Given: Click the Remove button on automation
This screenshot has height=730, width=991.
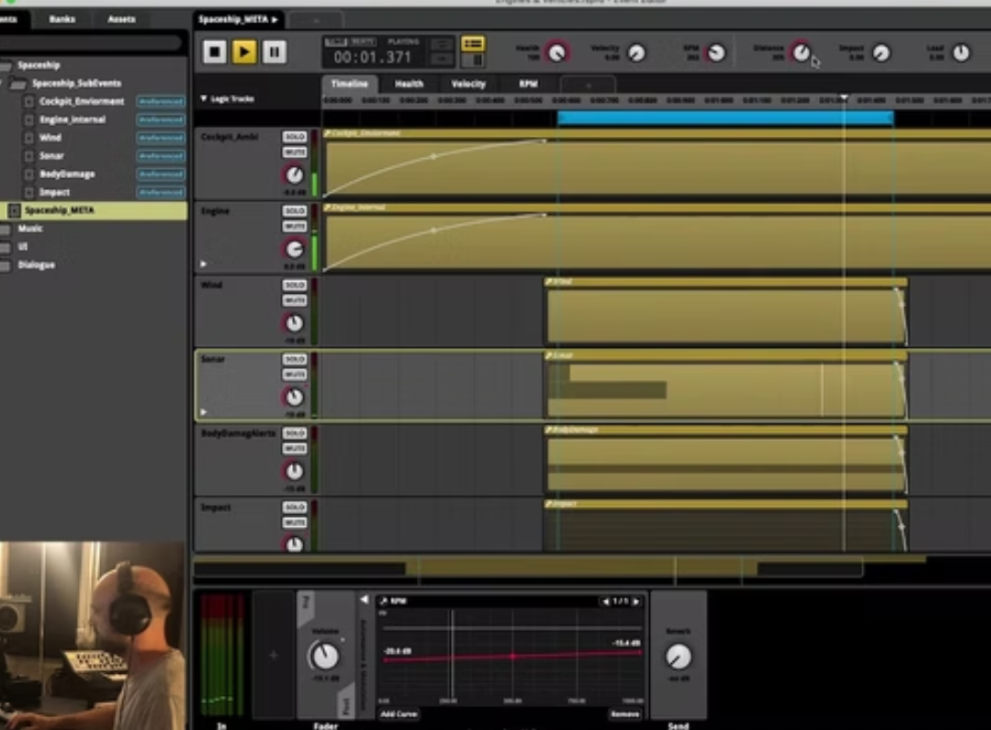Looking at the screenshot, I should (625, 714).
